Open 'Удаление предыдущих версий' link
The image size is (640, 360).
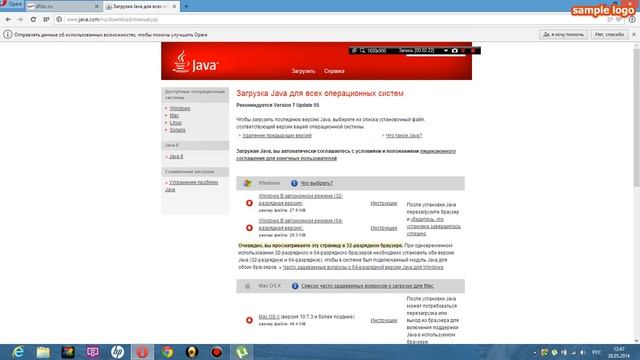pos(277,136)
